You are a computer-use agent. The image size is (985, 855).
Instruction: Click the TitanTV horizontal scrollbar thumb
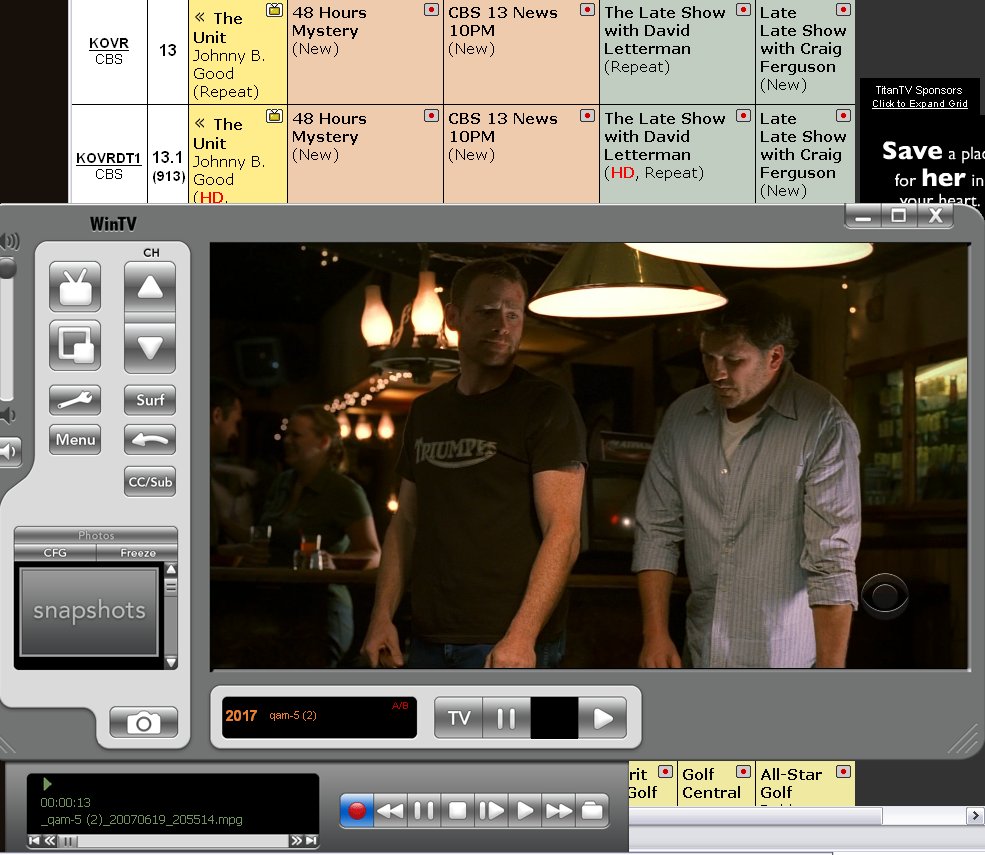pos(756,815)
